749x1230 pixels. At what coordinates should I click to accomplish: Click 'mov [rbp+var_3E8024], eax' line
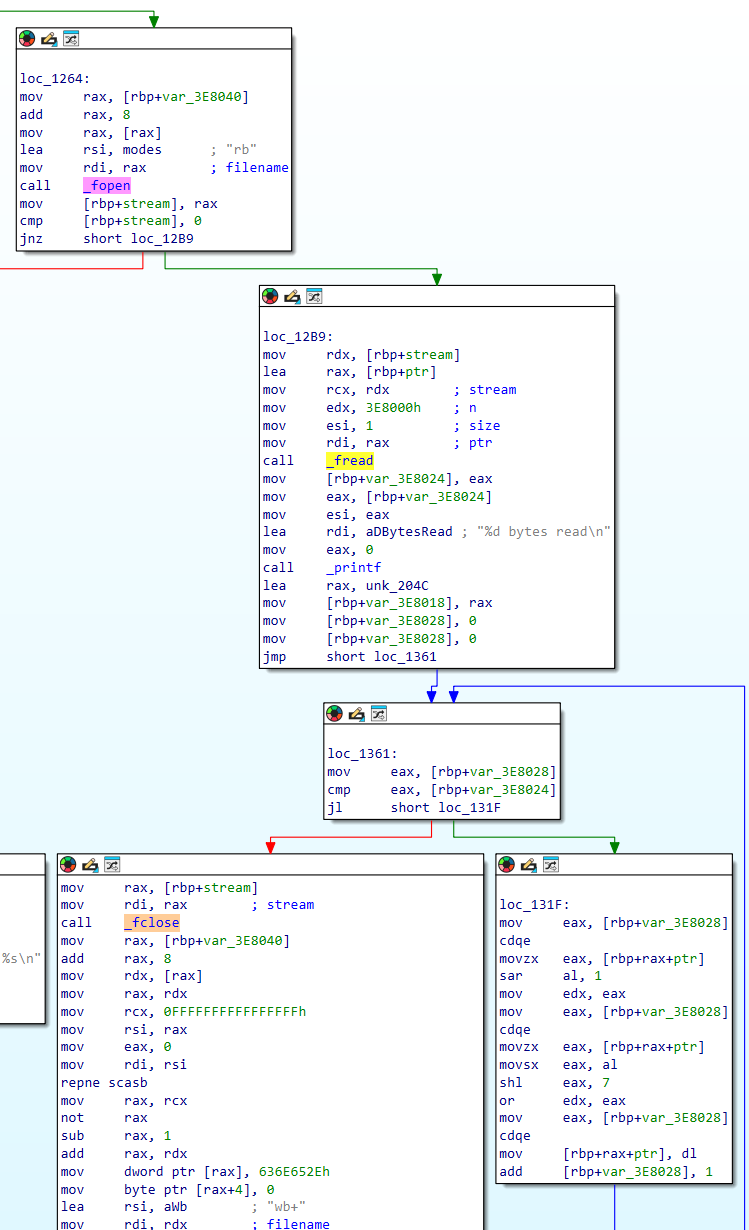[x=377, y=479]
